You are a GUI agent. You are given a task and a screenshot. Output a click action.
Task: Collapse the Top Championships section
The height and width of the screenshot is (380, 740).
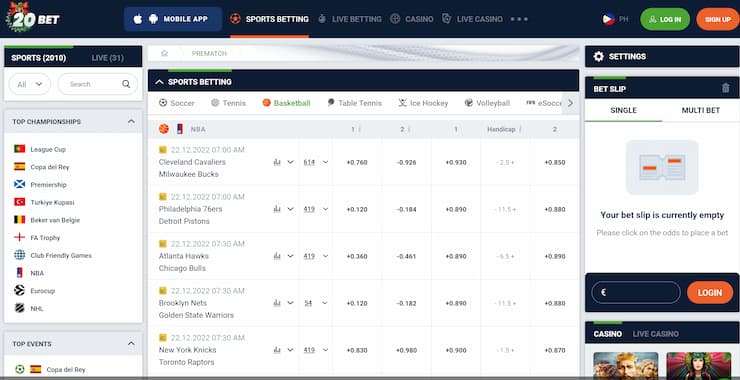[x=131, y=121]
